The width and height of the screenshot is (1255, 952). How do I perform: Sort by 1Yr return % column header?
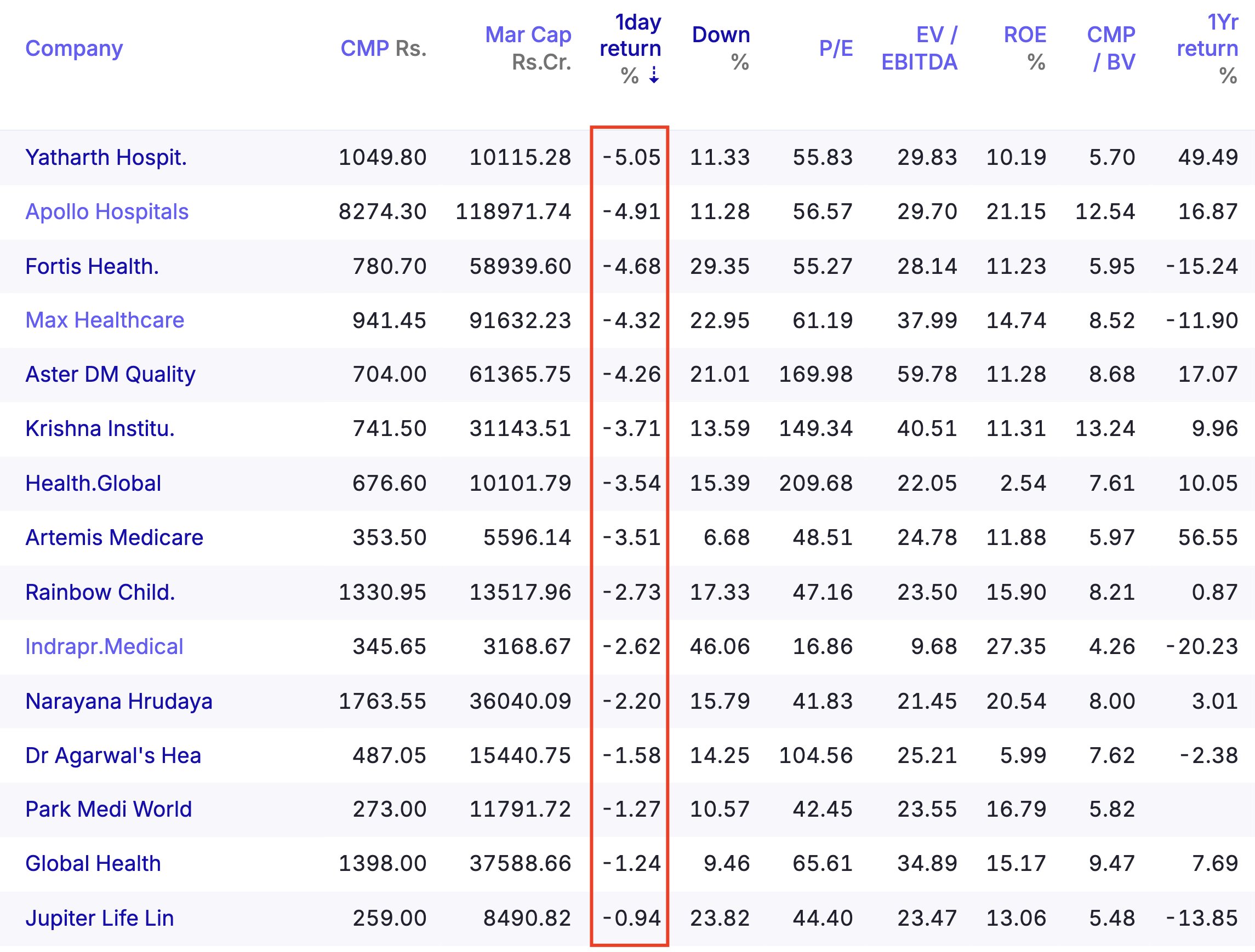[x=1207, y=48]
